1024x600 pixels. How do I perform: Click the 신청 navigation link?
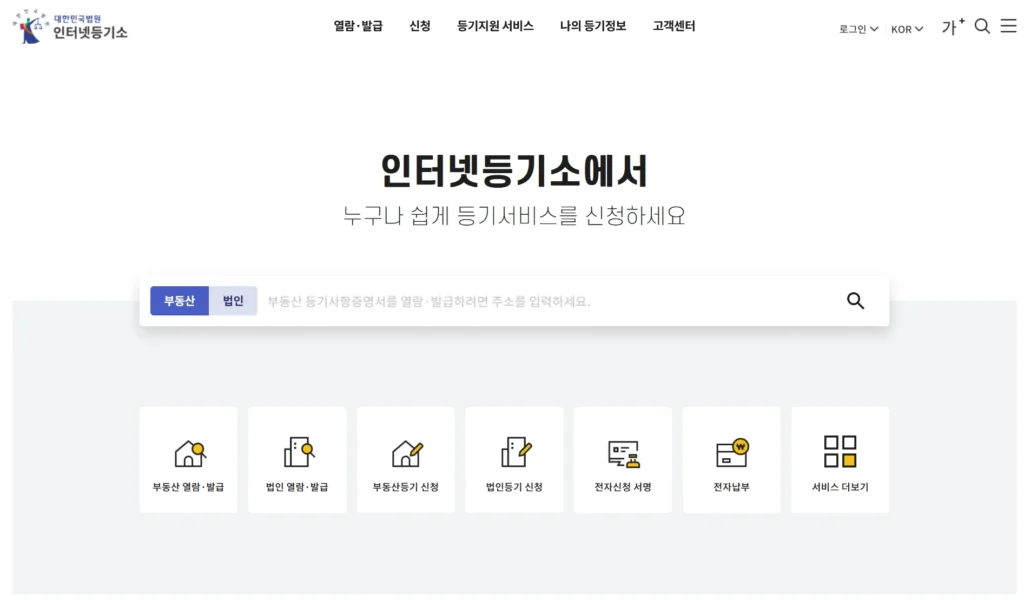point(420,27)
